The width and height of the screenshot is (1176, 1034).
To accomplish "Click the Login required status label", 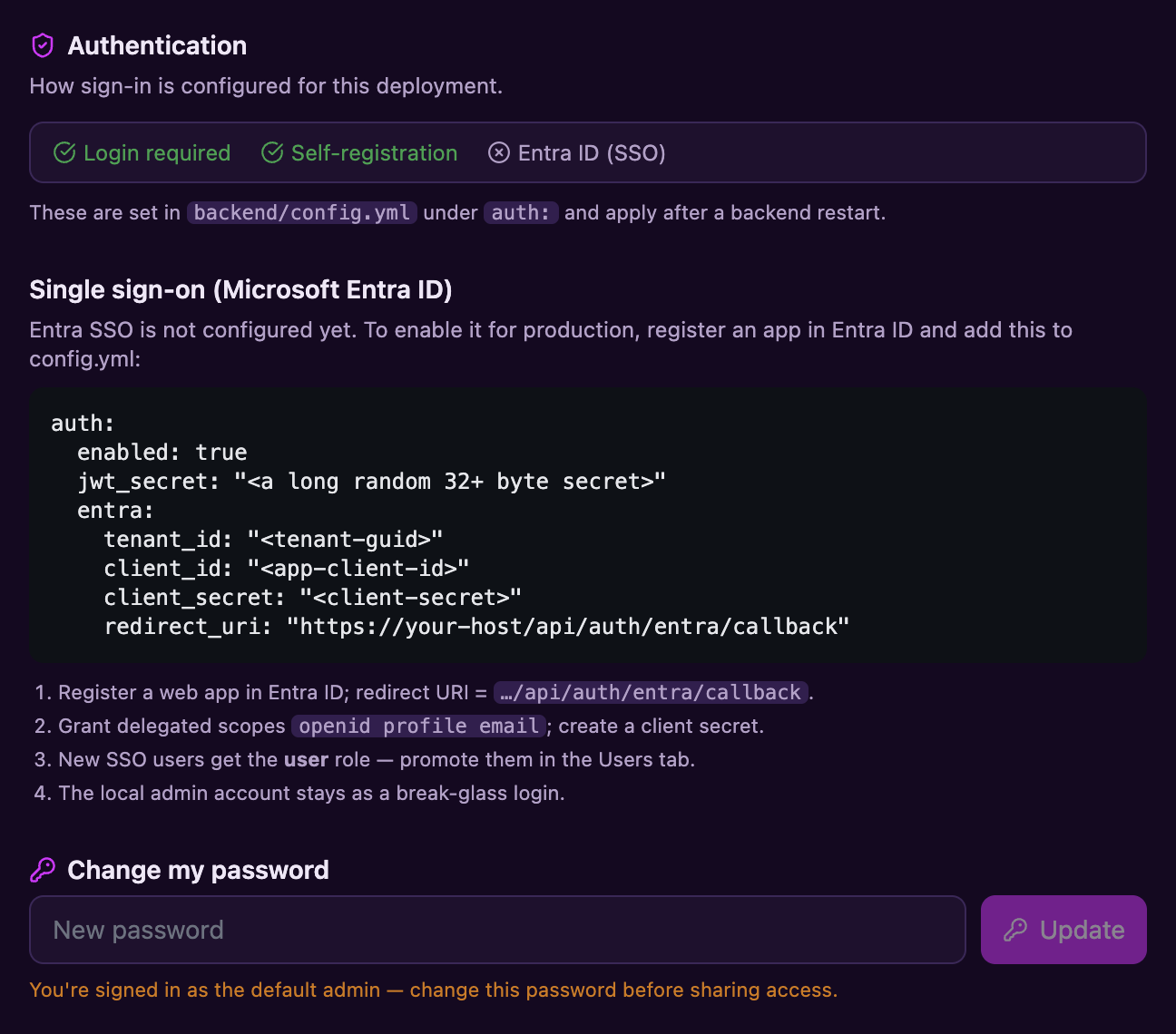I will click(157, 152).
